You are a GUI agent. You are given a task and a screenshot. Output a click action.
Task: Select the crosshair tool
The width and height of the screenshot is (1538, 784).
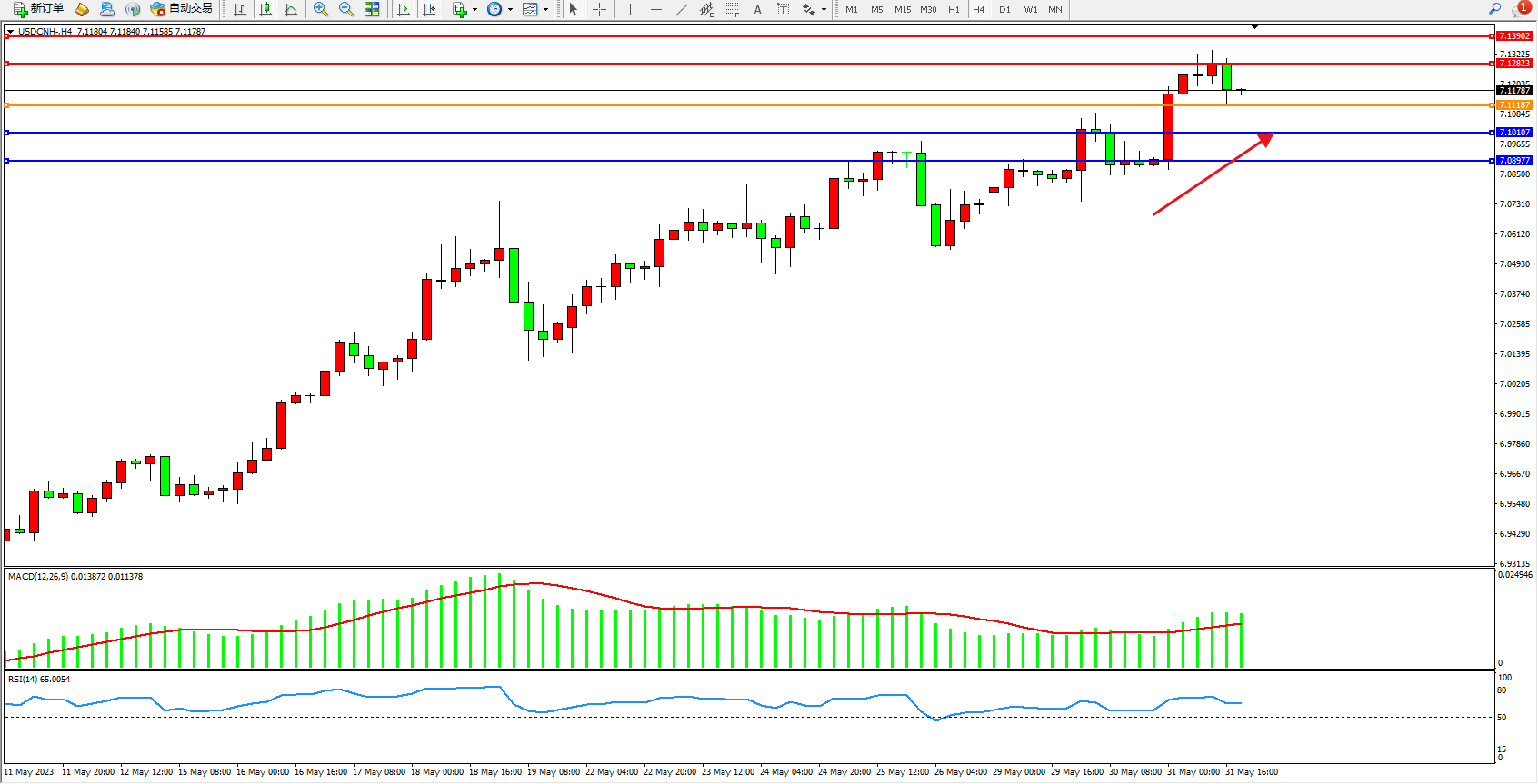point(600,9)
